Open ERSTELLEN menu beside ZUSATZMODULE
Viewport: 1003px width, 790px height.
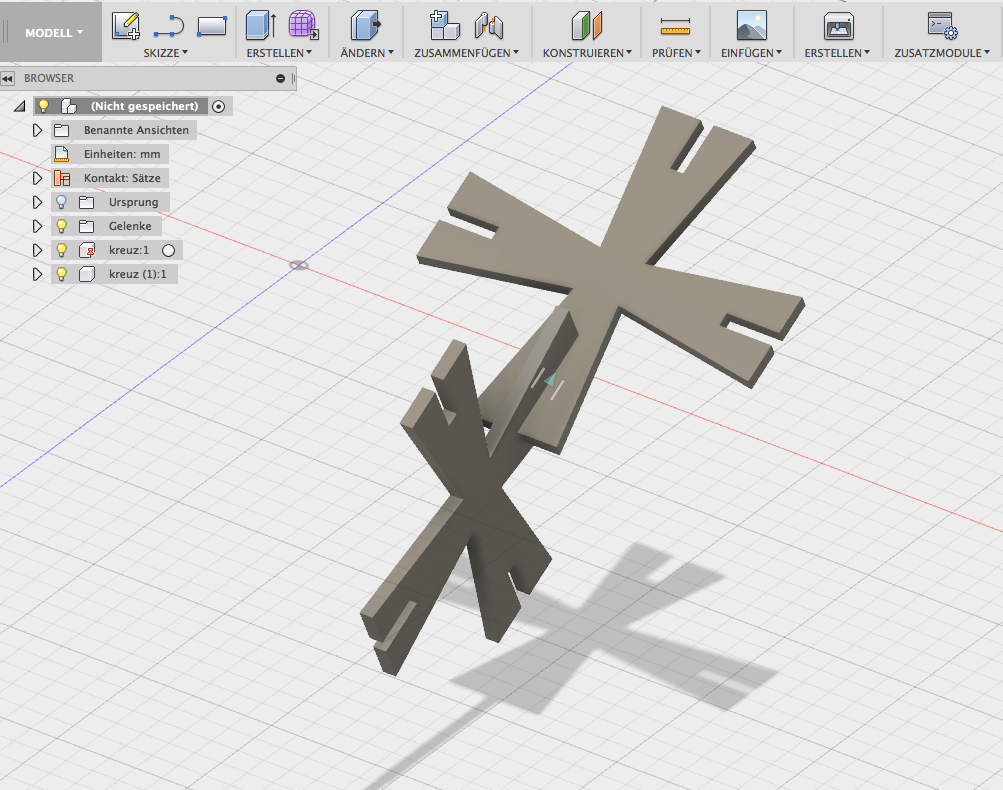coord(837,53)
